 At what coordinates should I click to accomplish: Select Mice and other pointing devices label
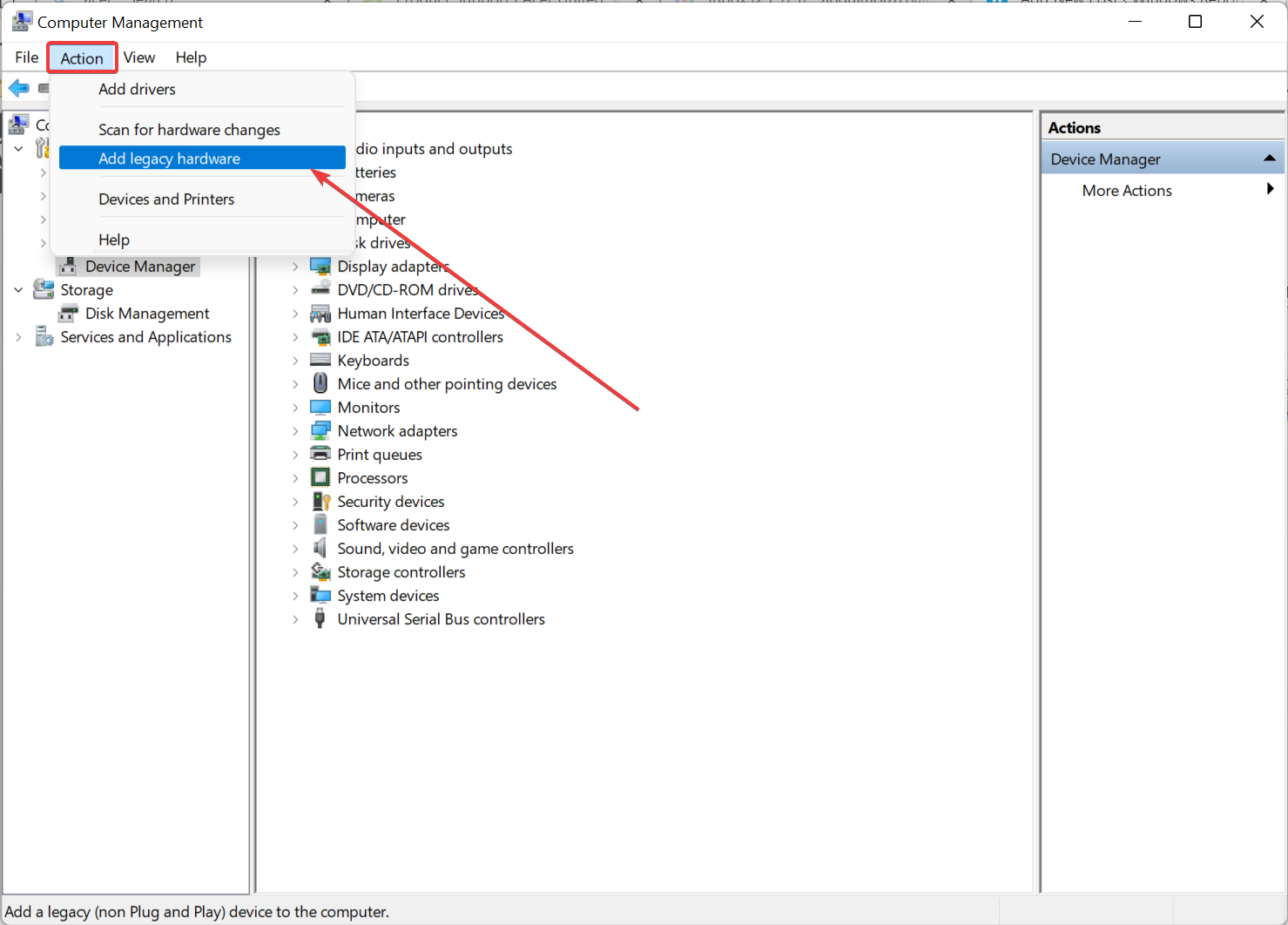click(447, 384)
